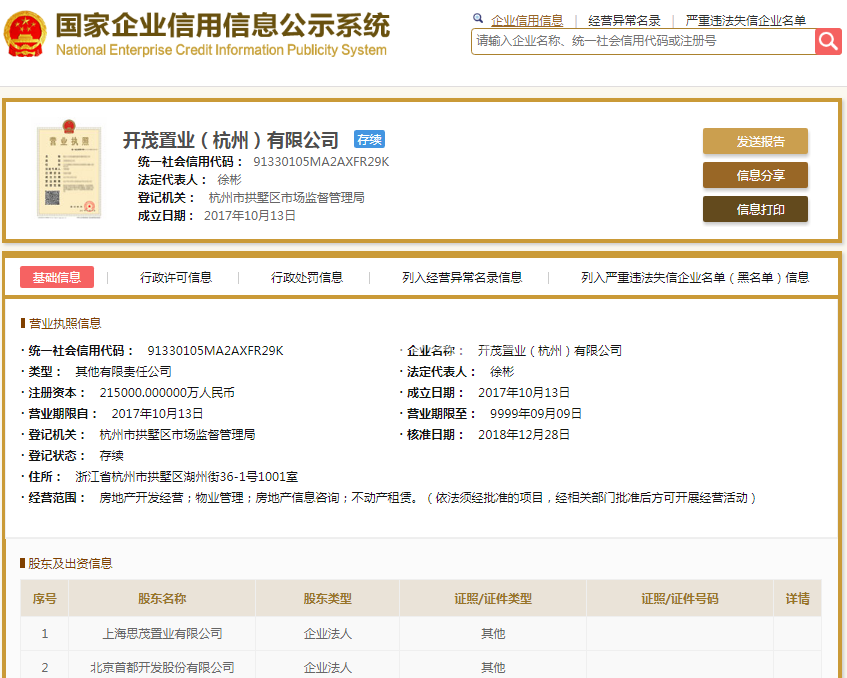
Task: Click 企业法人 cell in 上海思茂置业 row
Action: [x=327, y=633]
